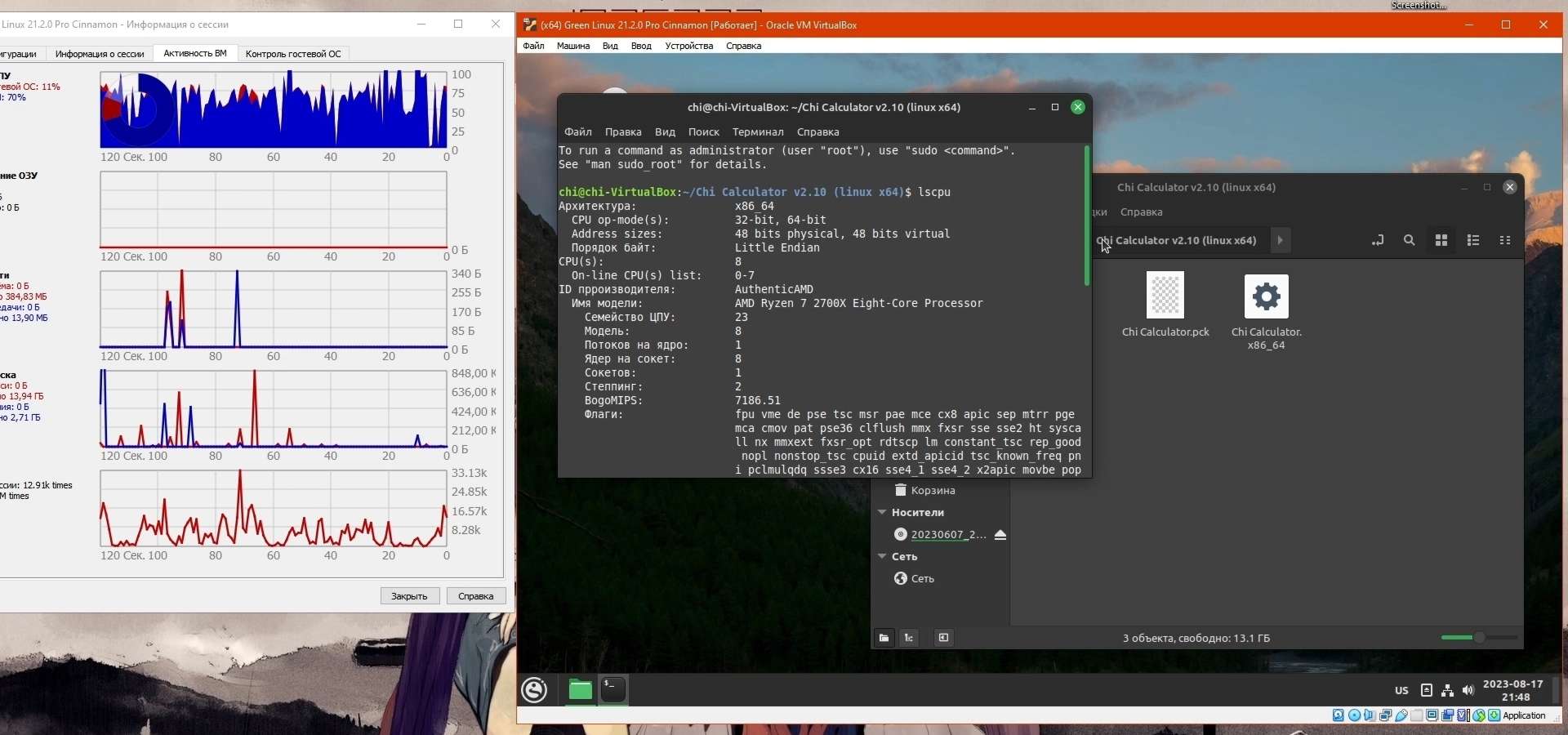
Task: Collapse the Носители sidebar section
Action: tap(882, 513)
